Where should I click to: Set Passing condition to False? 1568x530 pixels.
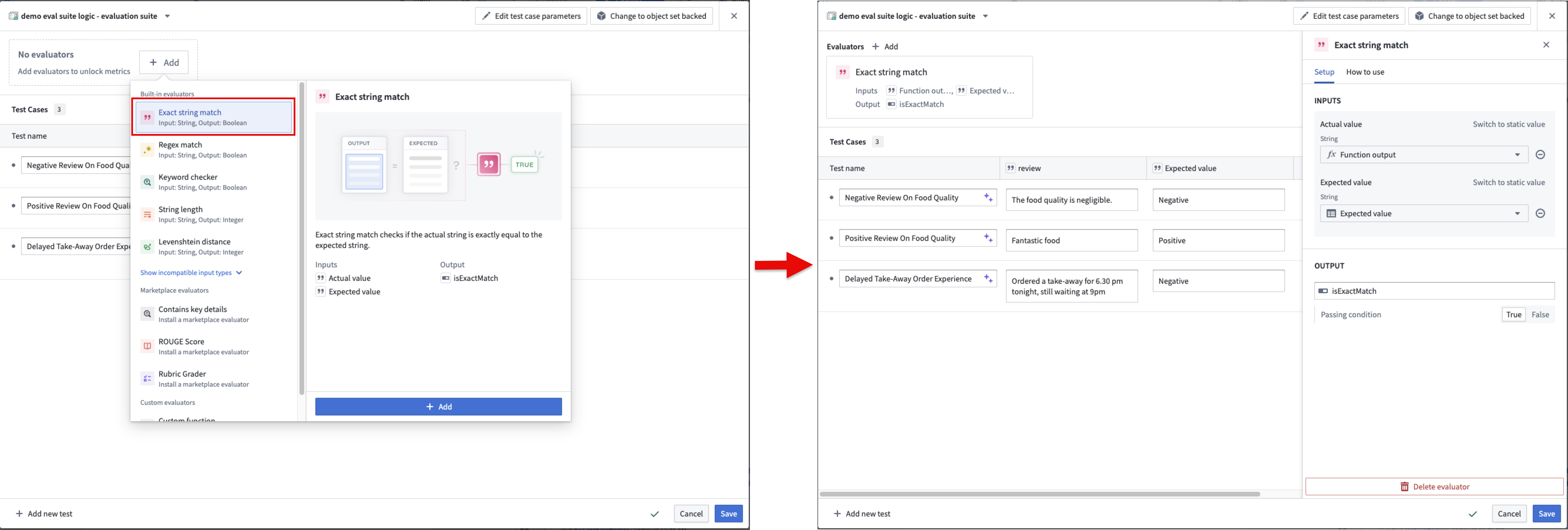tap(1540, 314)
